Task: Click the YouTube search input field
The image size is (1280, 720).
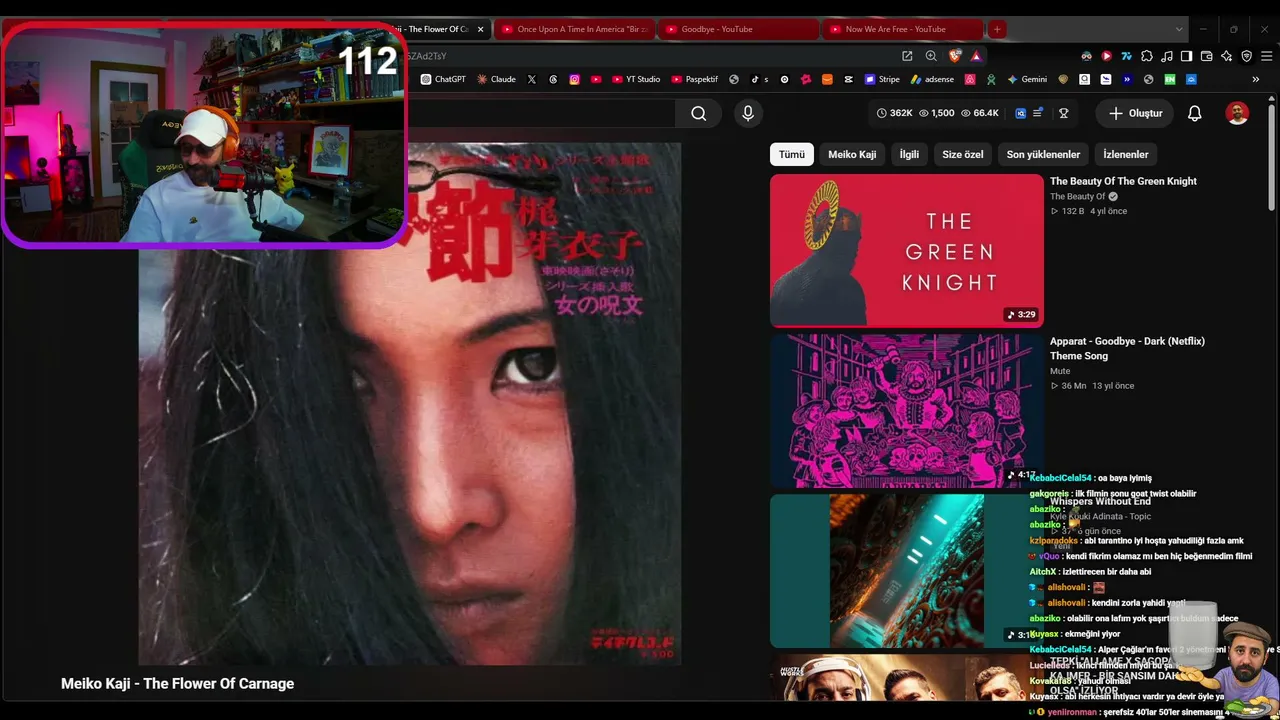Action: [x=541, y=114]
